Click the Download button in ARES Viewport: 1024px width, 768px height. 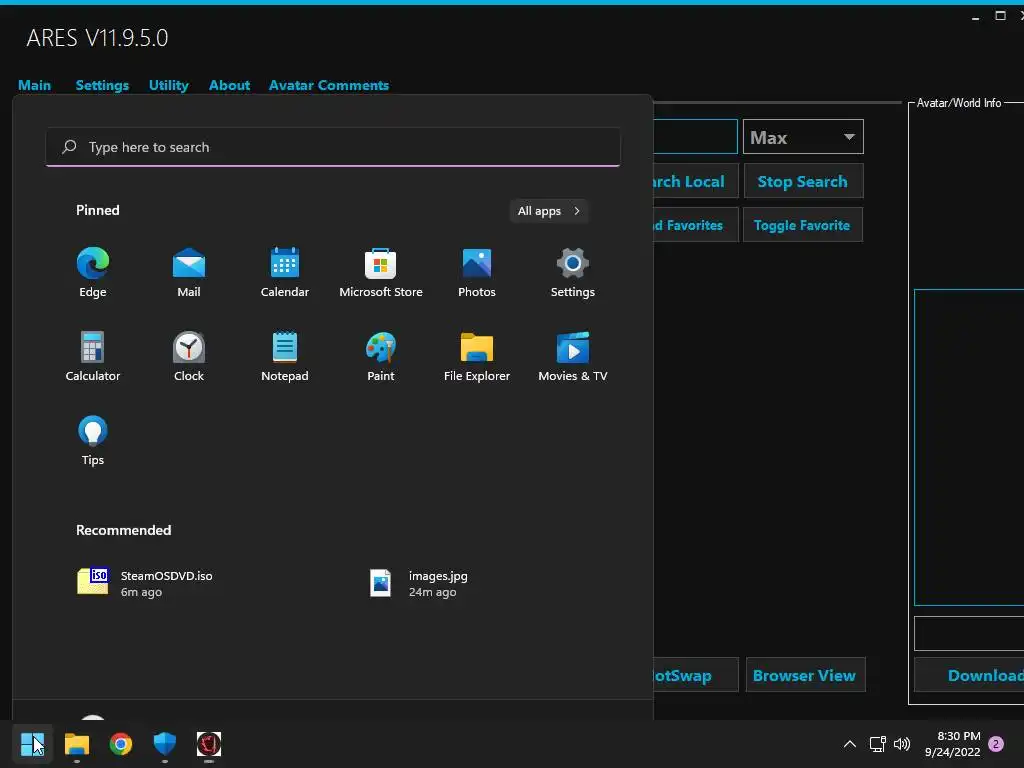pyautogui.click(x=969, y=675)
